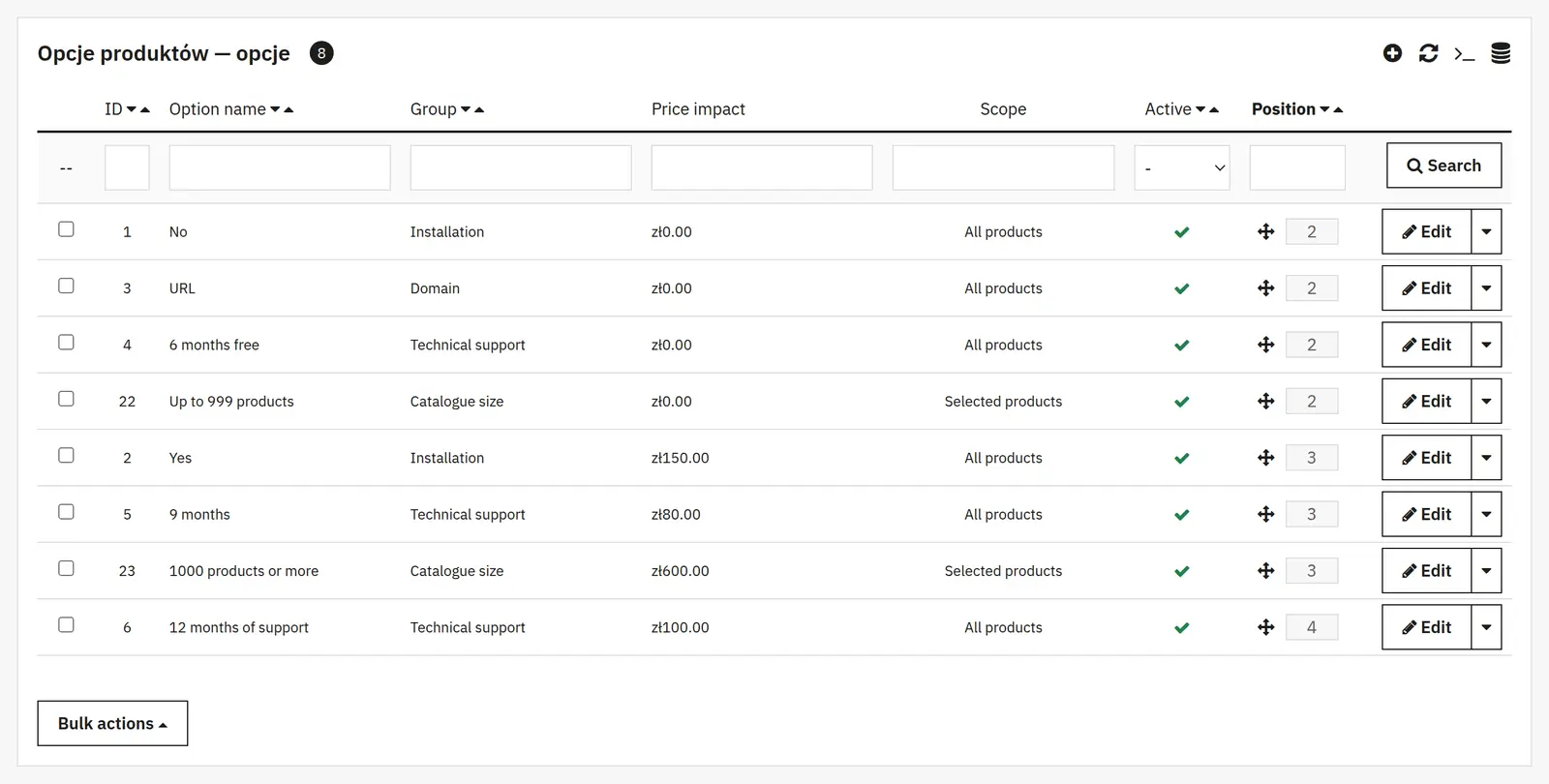Edit the 6 months free option
This screenshot has width=1549, height=784.
point(1426,345)
